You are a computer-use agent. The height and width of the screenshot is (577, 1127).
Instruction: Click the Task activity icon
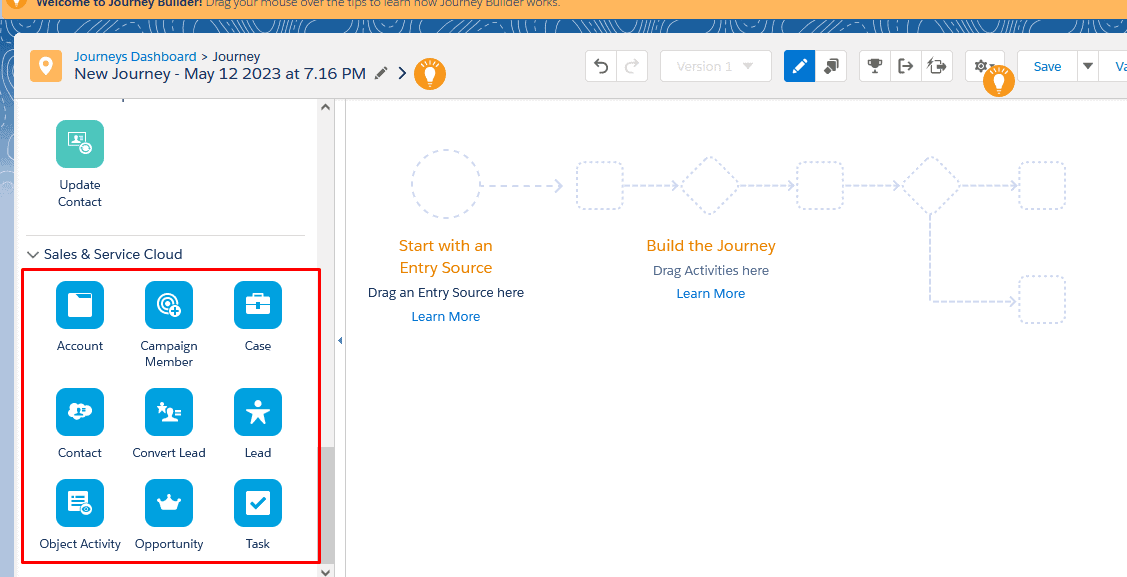coord(257,503)
